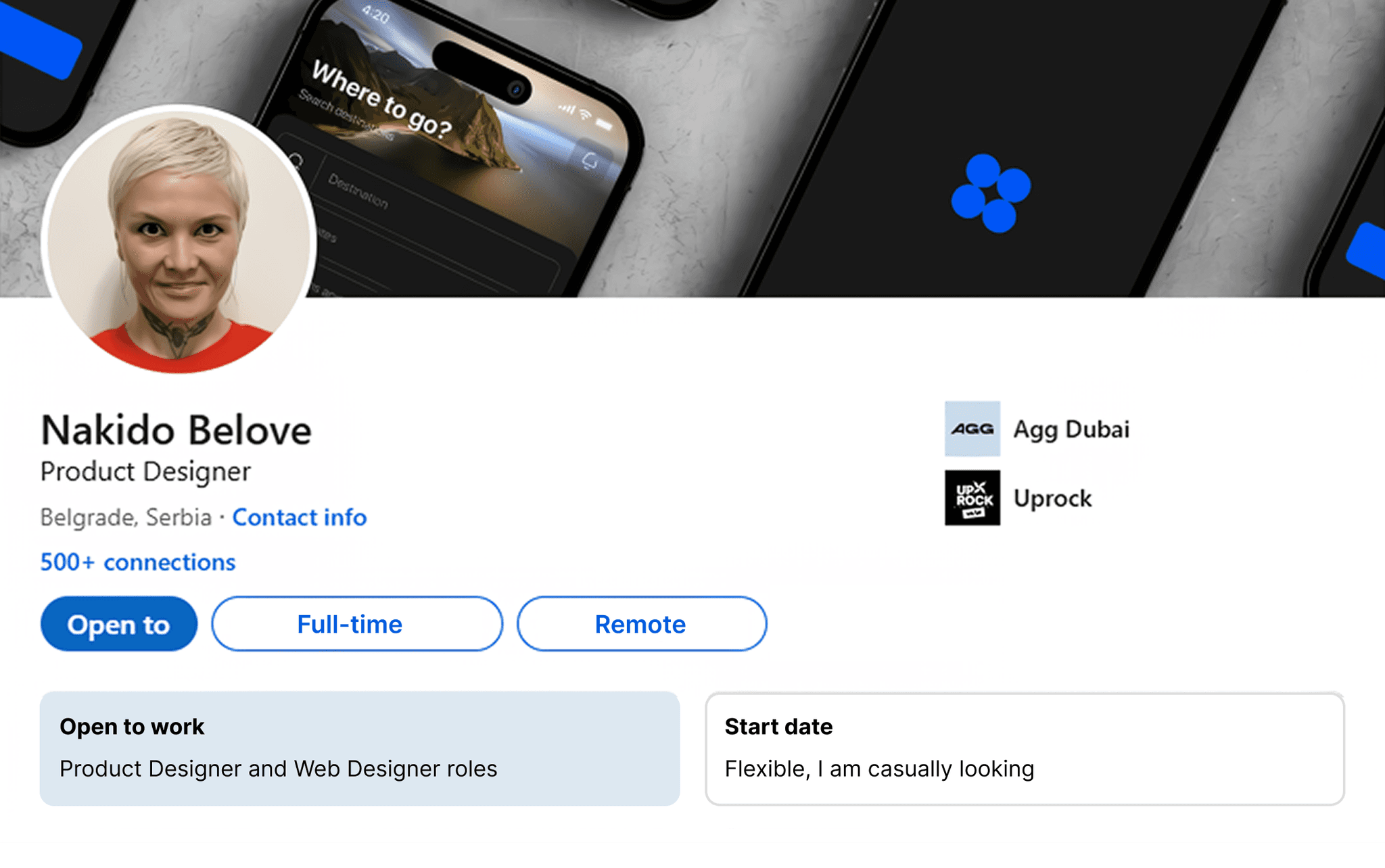The image size is (1385, 868).
Task: Click "Flexible, I am casually looking" text
Action: tap(879, 769)
